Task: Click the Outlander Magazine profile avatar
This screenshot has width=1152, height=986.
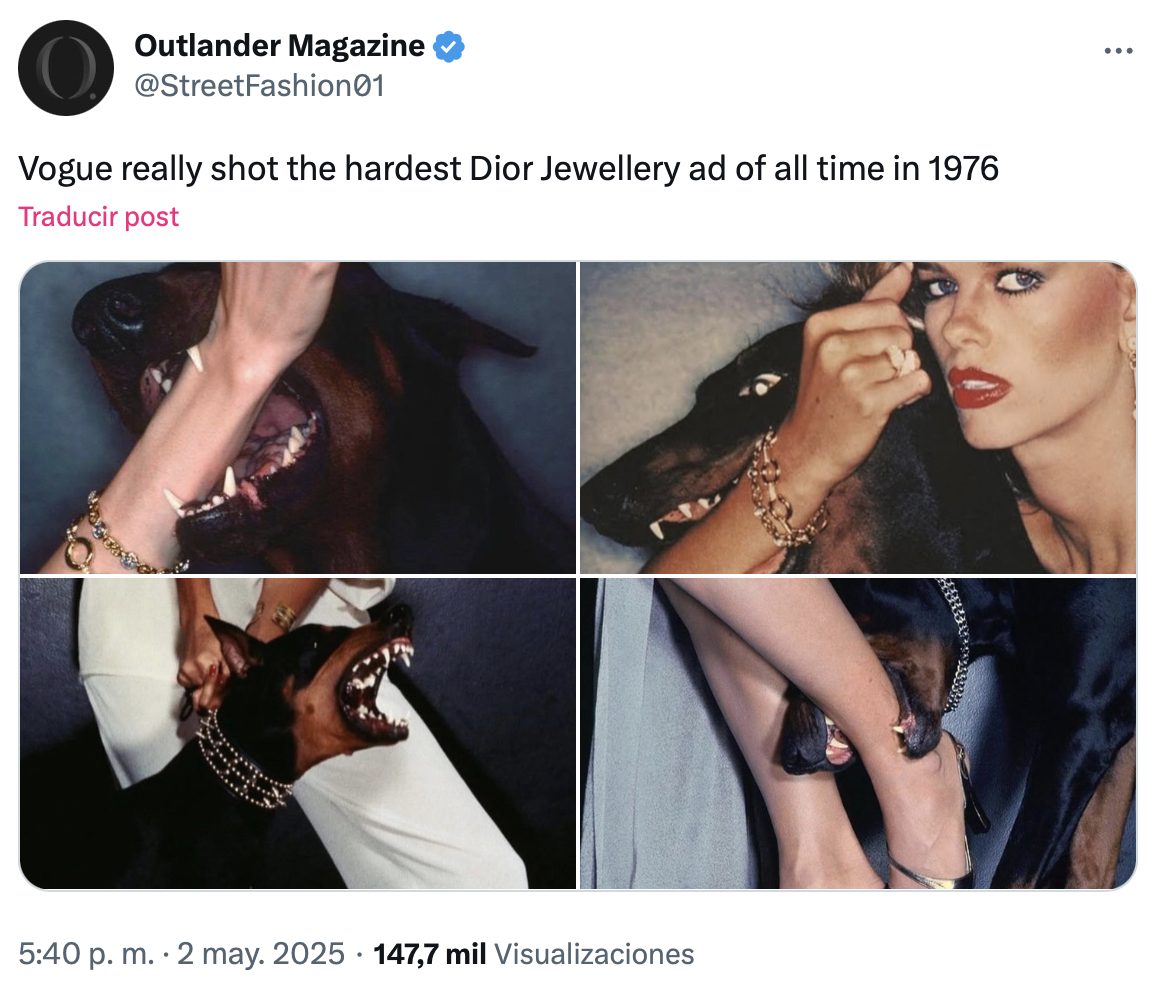Action: (x=66, y=68)
